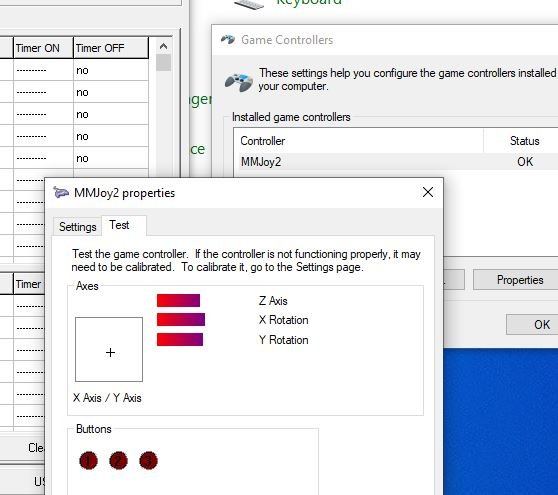Click joystick button indicator 3
This screenshot has width=558, height=495.
pyautogui.click(x=148, y=461)
